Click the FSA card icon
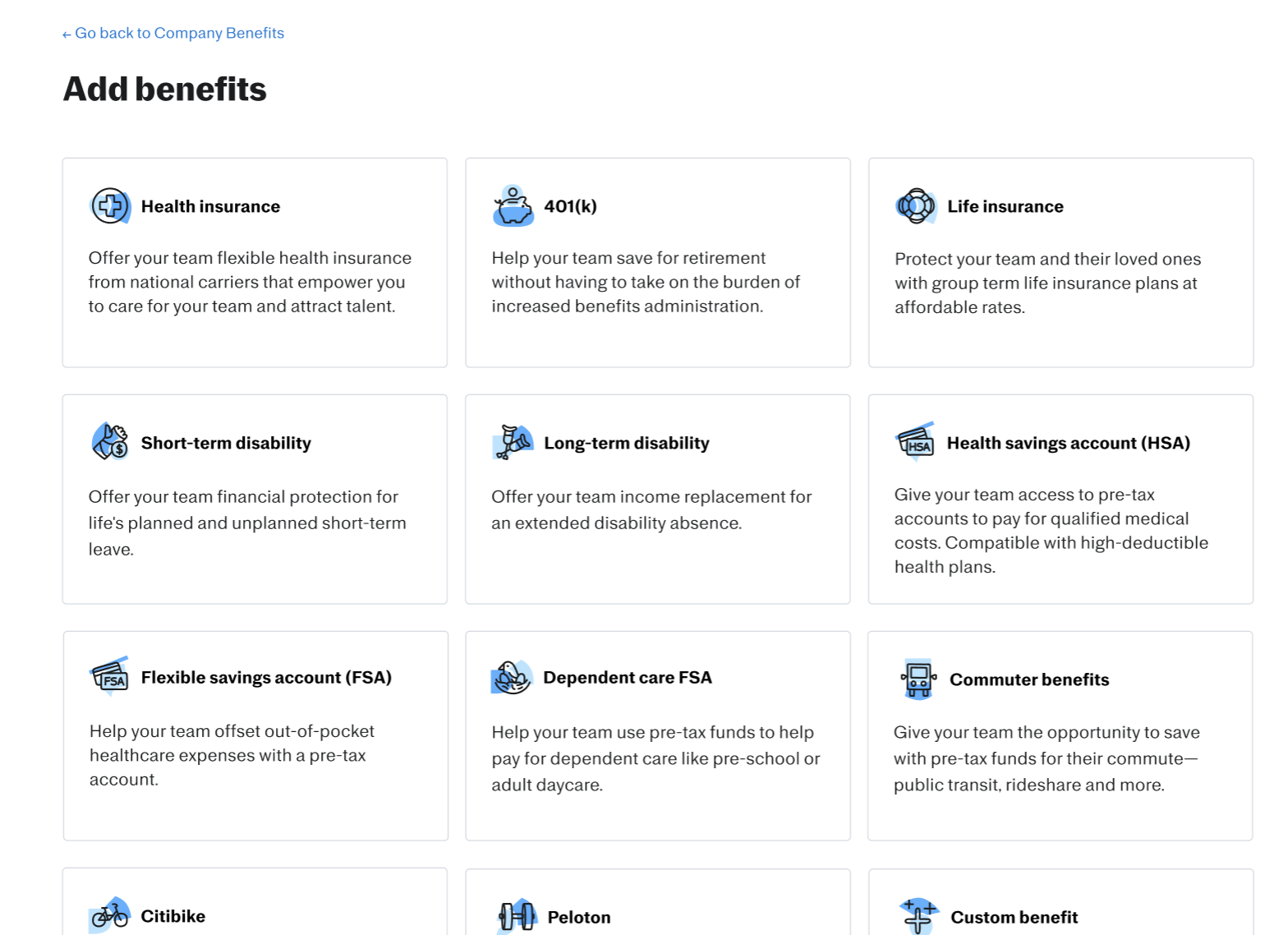Screen dimensions: 1288x935 110,677
